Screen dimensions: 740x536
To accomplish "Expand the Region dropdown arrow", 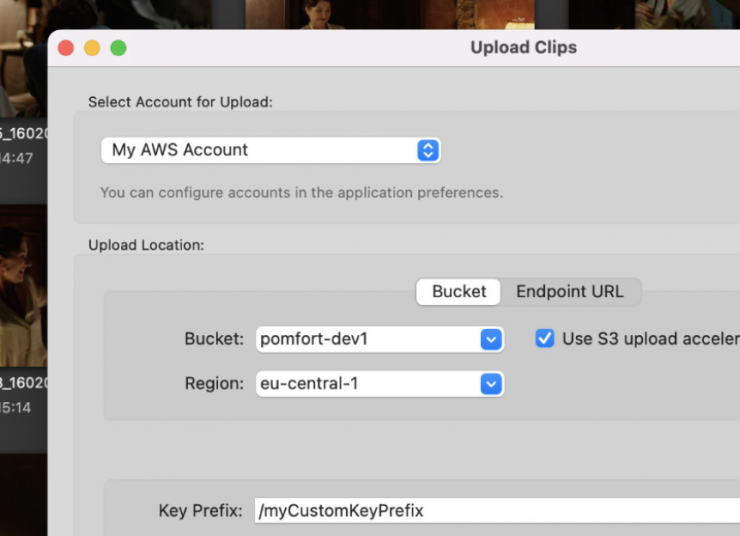I will 490,383.
